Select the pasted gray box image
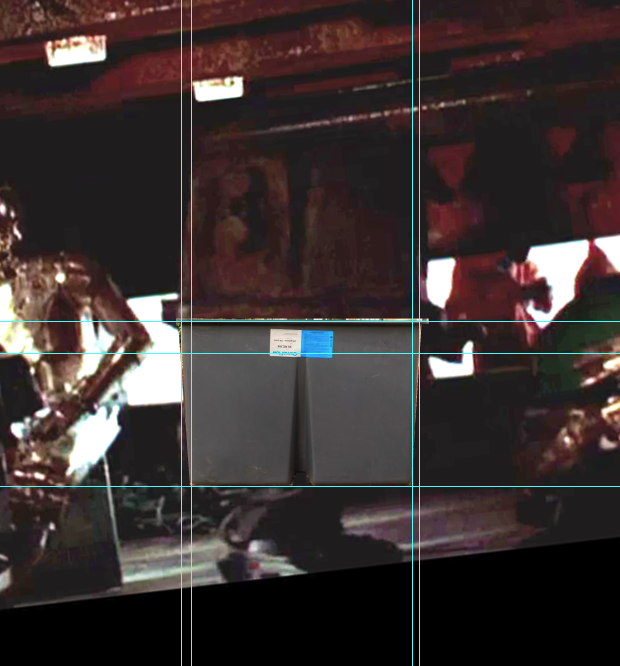 point(301,403)
